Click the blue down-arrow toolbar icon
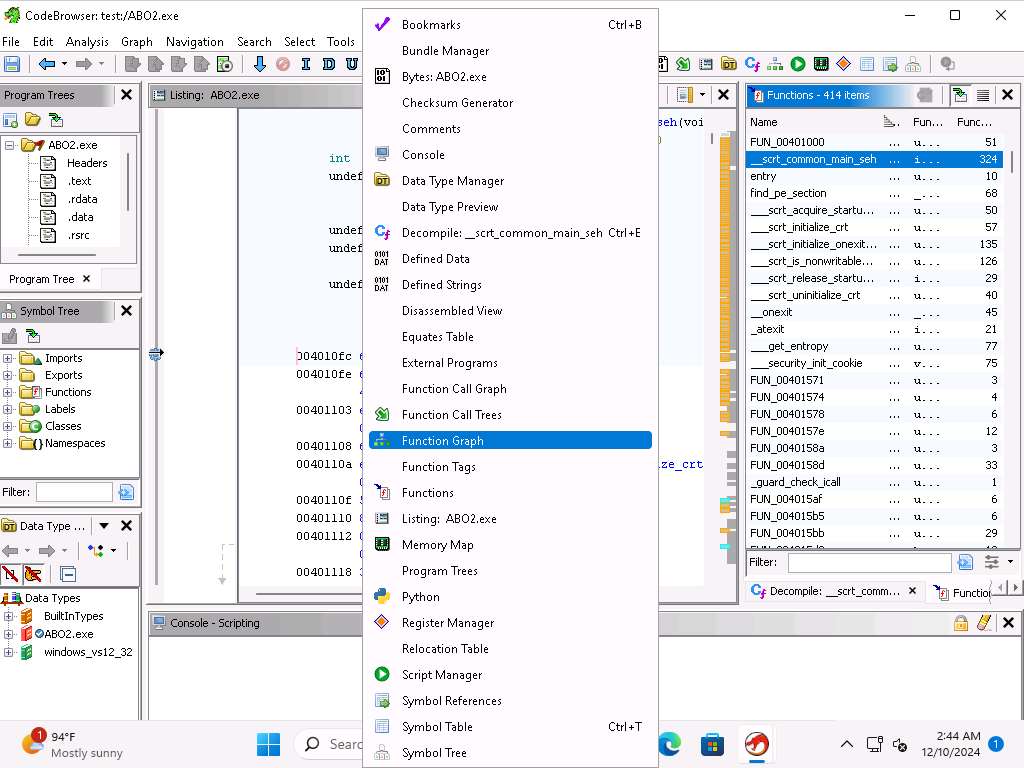Image resolution: width=1024 pixels, height=768 pixels. click(x=260, y=64)
